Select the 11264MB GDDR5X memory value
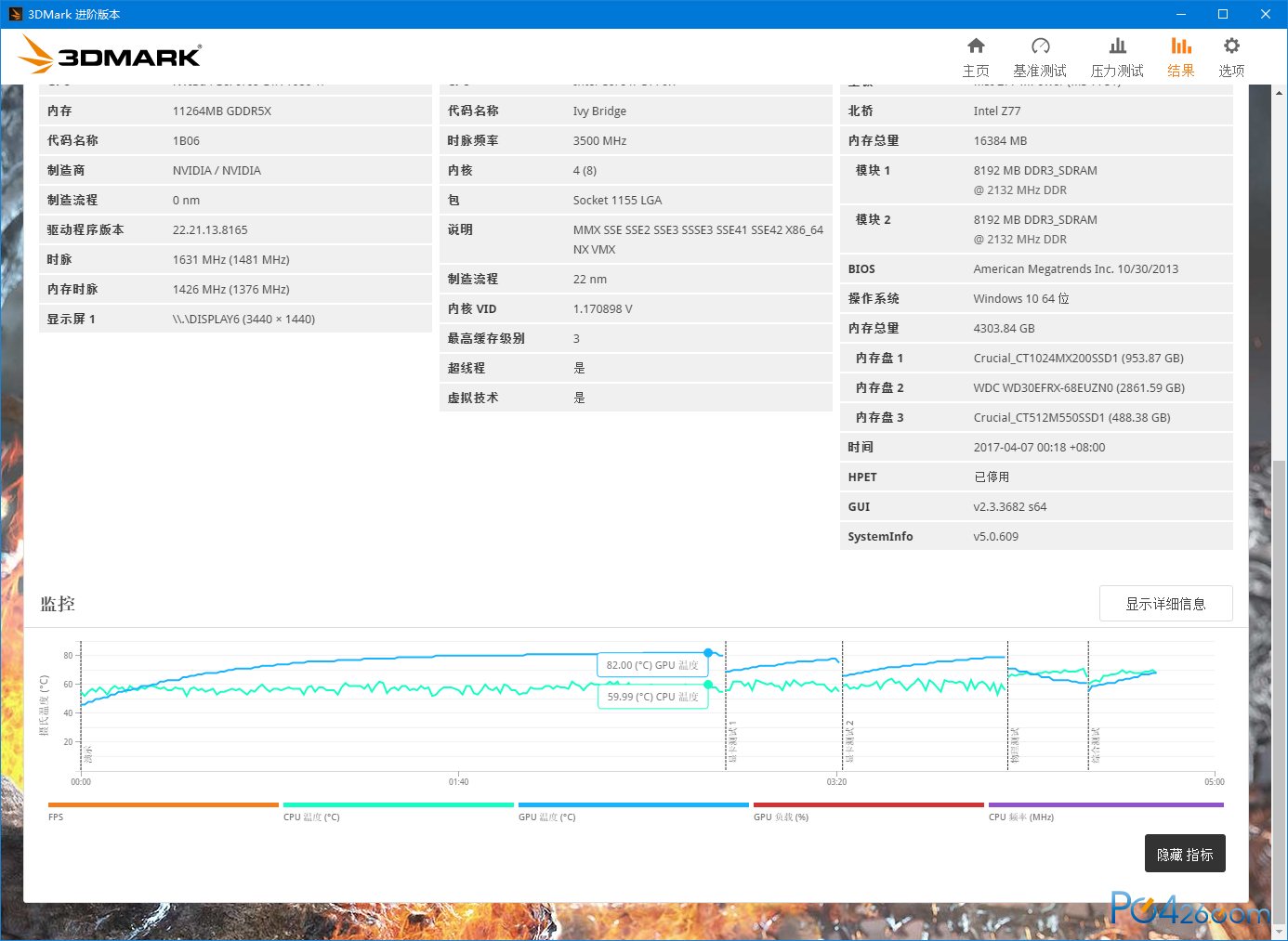The image size is (1288, 941). 222,111
